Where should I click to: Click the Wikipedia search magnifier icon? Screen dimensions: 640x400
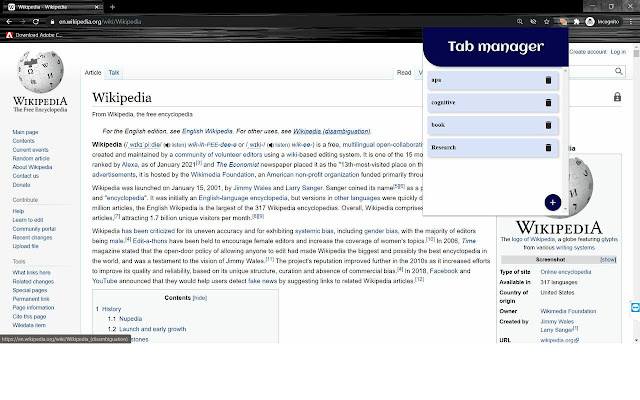(x=619, y=71)
